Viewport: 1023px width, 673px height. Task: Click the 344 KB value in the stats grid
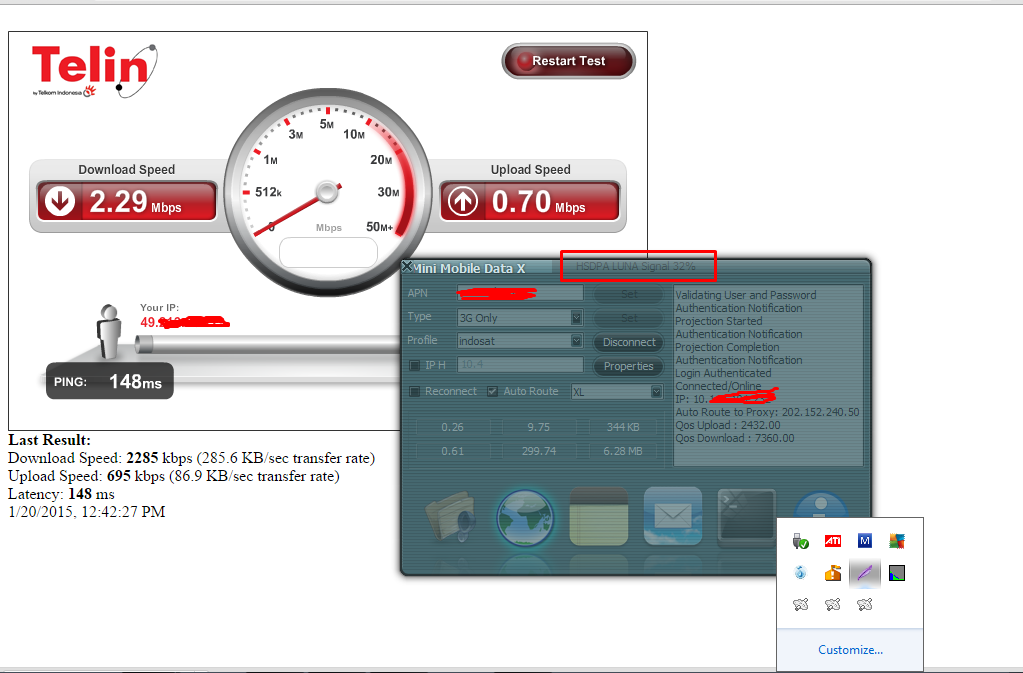tap(622, 427)
